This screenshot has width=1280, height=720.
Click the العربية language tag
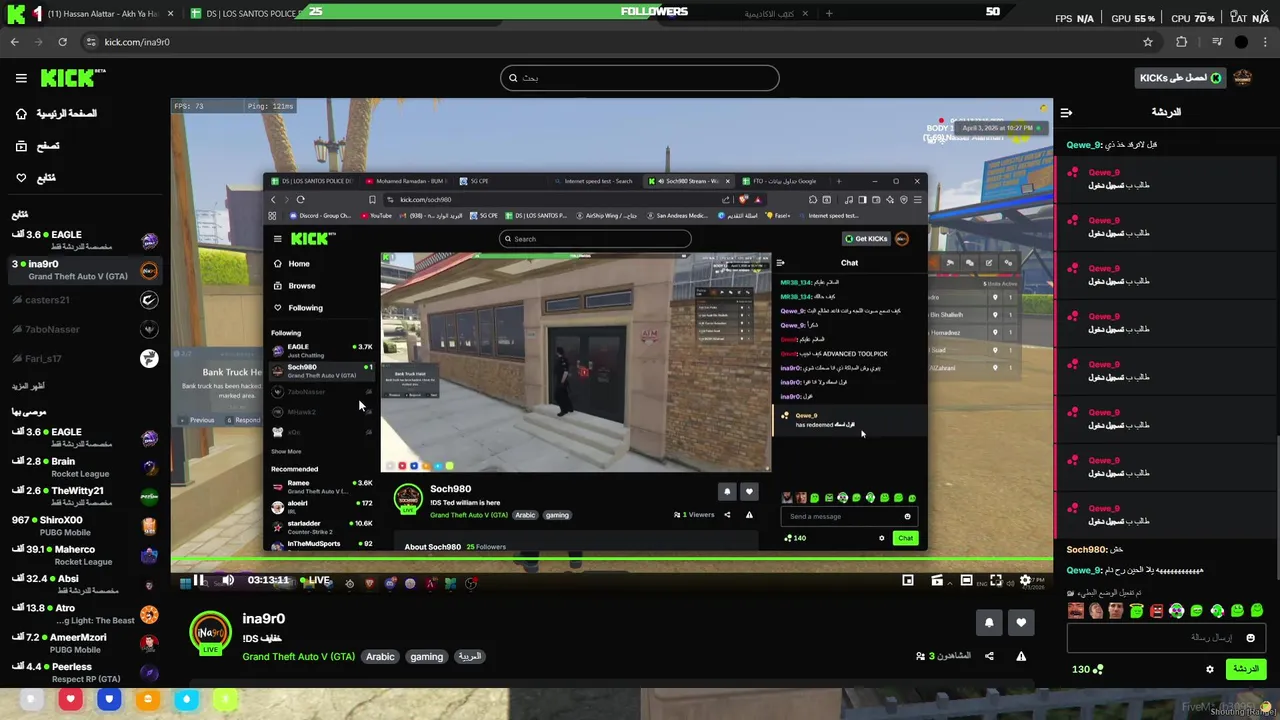click(469, 657)
